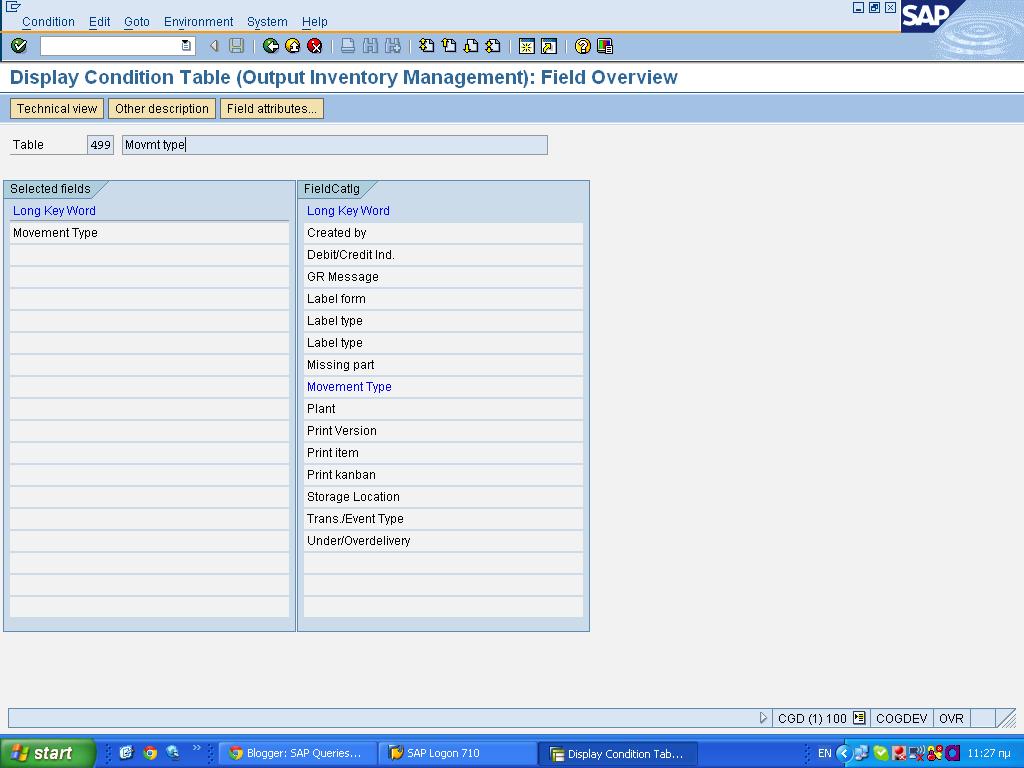This screenshot has width=1024, height=768.
Task: Open SAP Logon 710 taskbar window
Action: 458,753
